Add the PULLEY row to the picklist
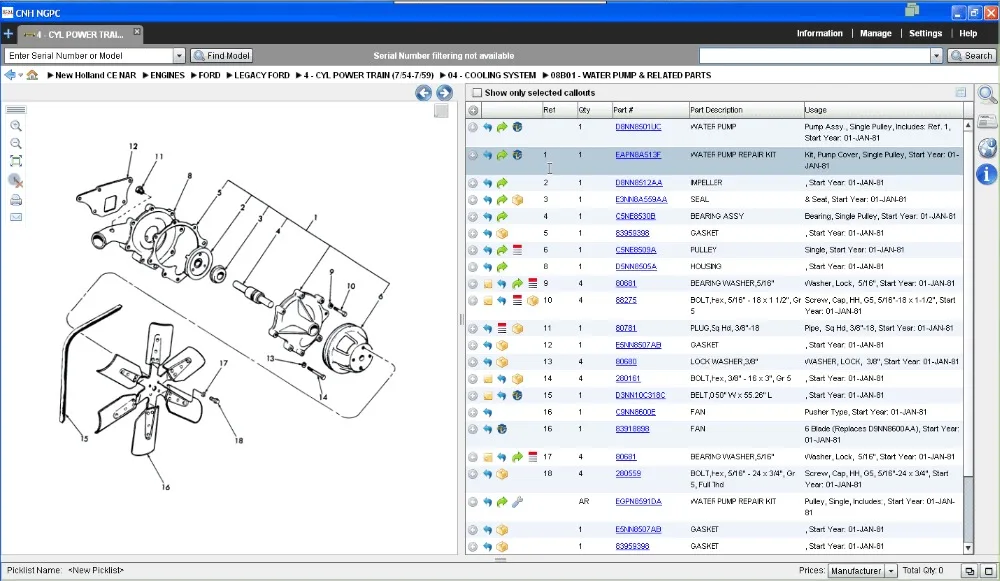Screen dimensions: 1000x581 [473, 250]
